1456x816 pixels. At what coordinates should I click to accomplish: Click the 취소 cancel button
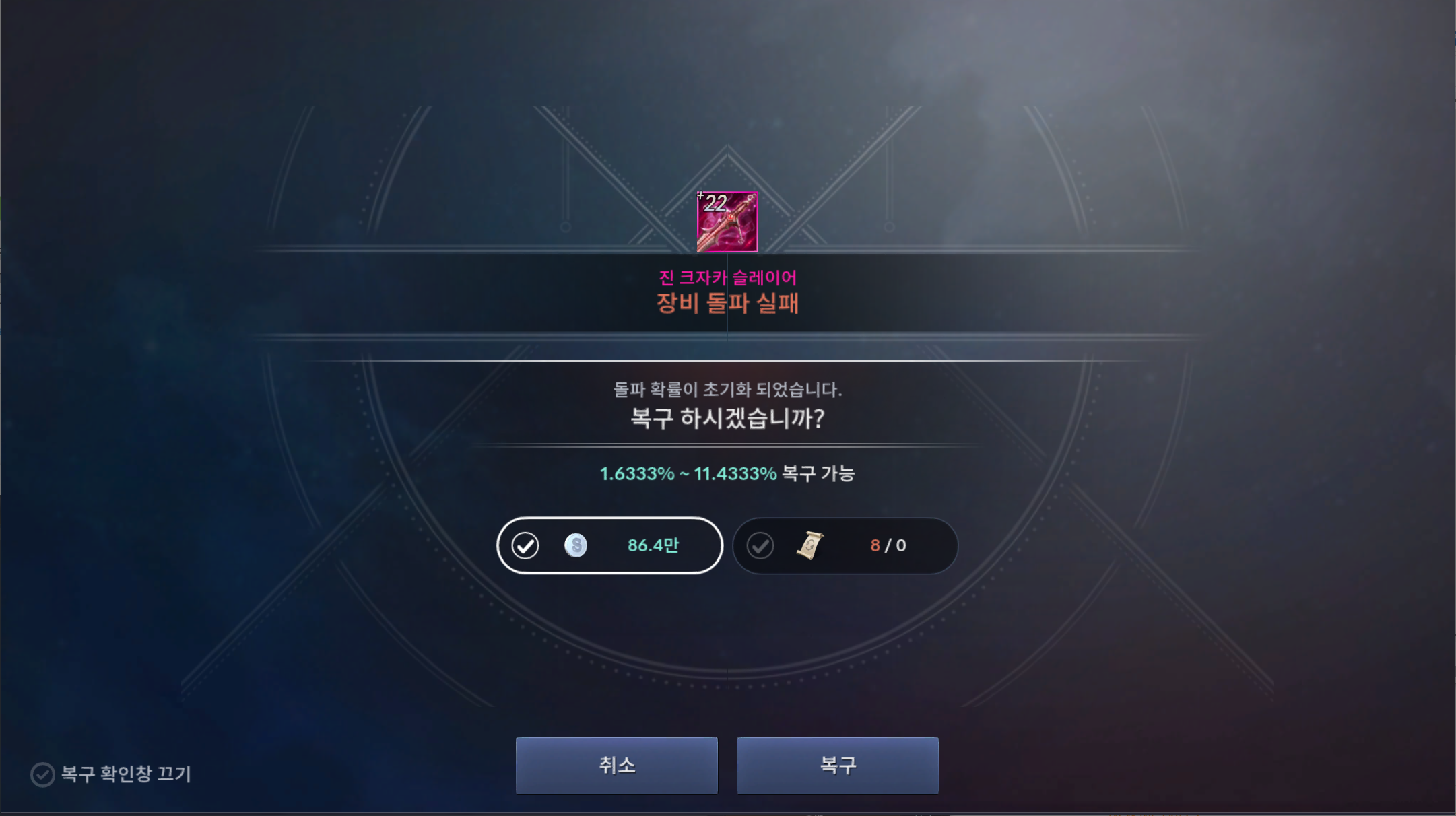point(617,766)
